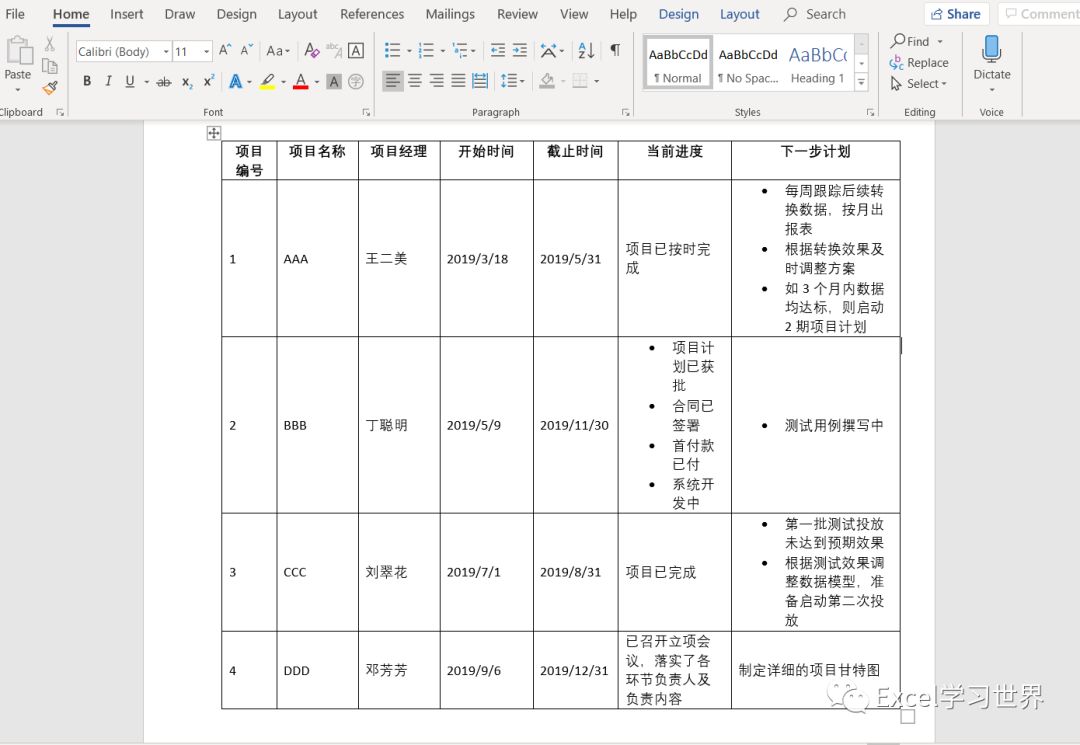
Task: Apply the red font color swatch
Action: tap(301, 82)
